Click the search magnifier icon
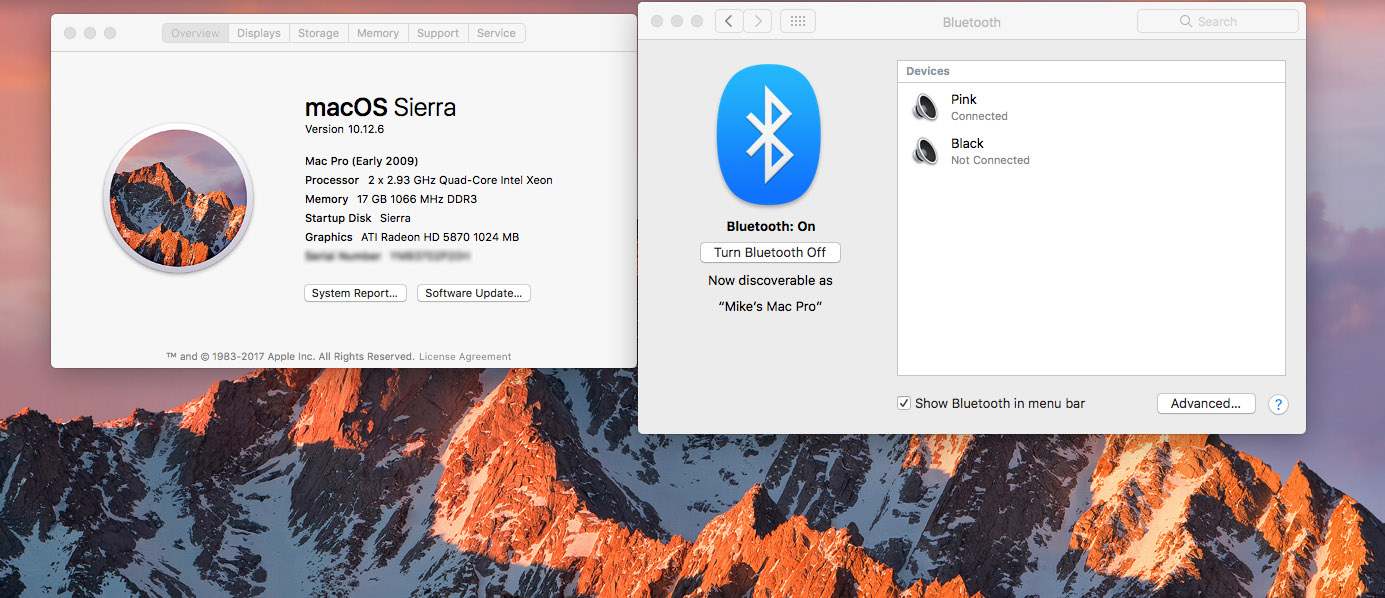This screenshot has width=1385, height=598. click(1186, 21)
